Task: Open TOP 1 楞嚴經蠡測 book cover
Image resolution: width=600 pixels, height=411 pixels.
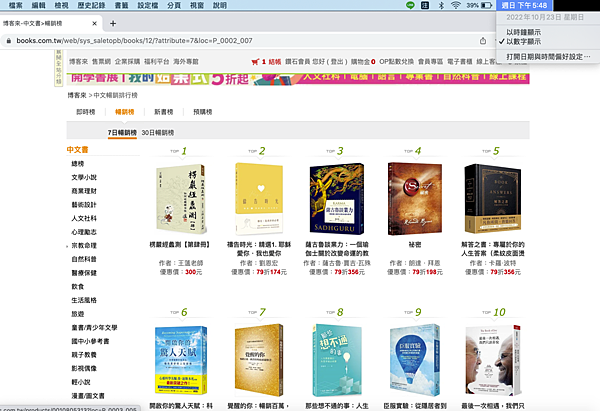Action: (x=181, y=199)
